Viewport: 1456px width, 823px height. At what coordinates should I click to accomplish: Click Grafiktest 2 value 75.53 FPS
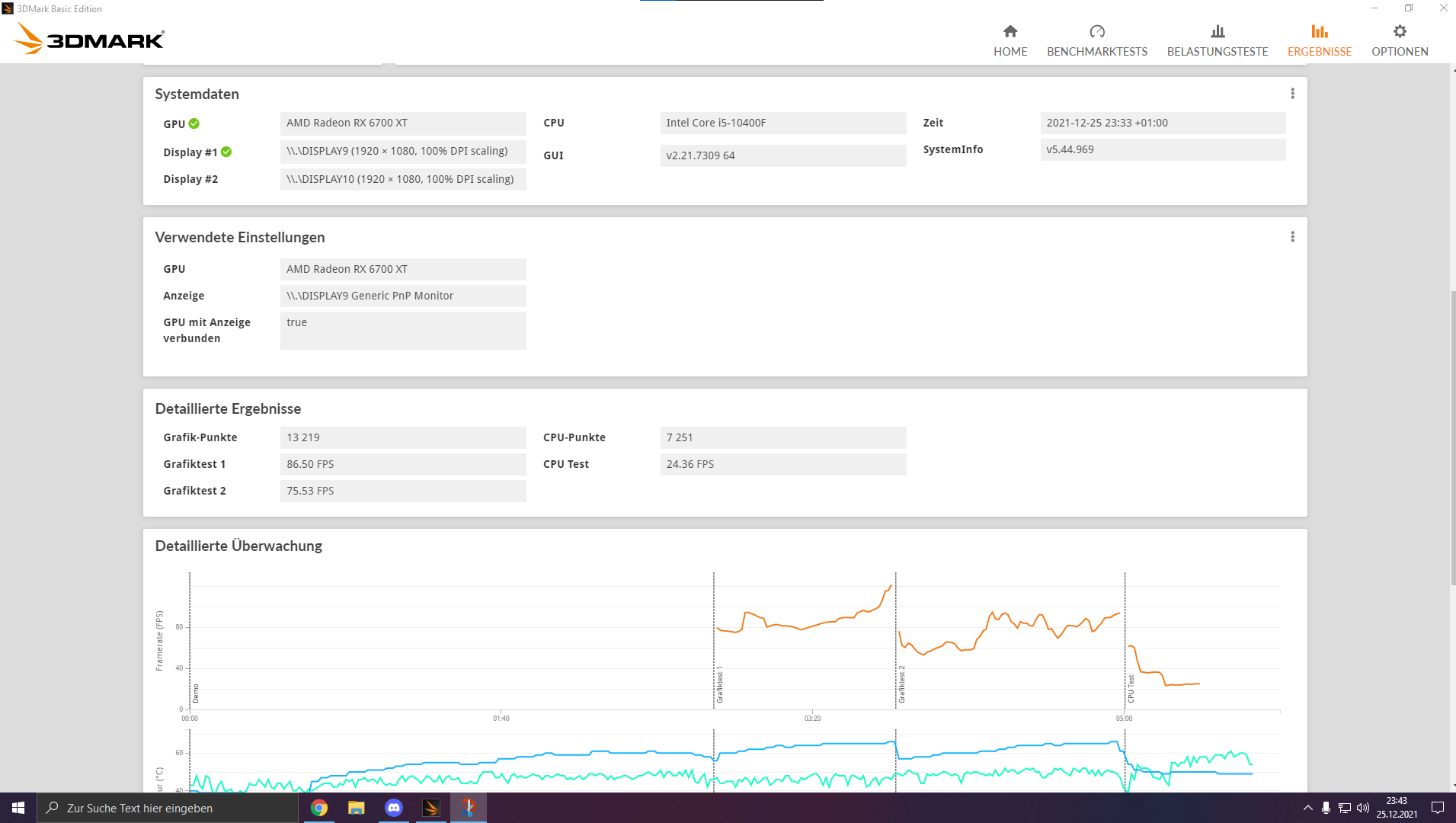403,491
